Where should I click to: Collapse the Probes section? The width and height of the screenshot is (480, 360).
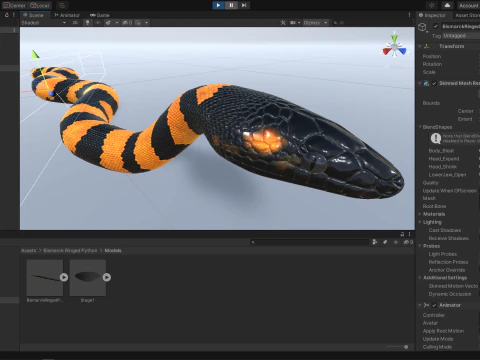(x=420, y=246)
